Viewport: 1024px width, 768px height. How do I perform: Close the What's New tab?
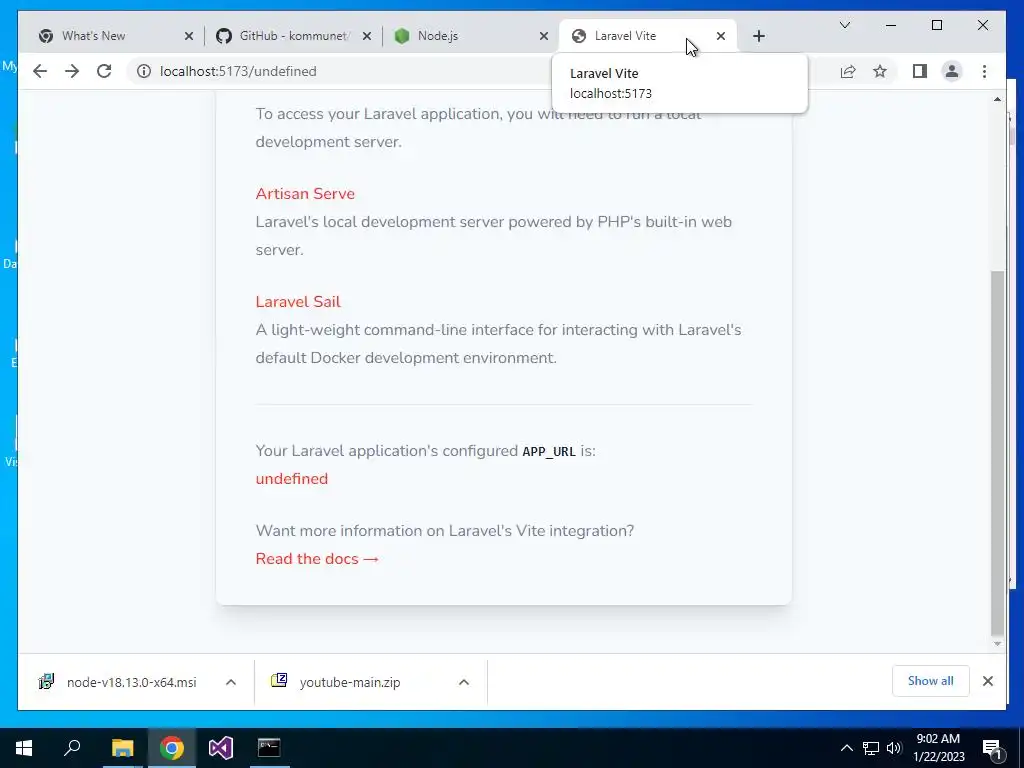pyautogui.click(x=189, y=36)
